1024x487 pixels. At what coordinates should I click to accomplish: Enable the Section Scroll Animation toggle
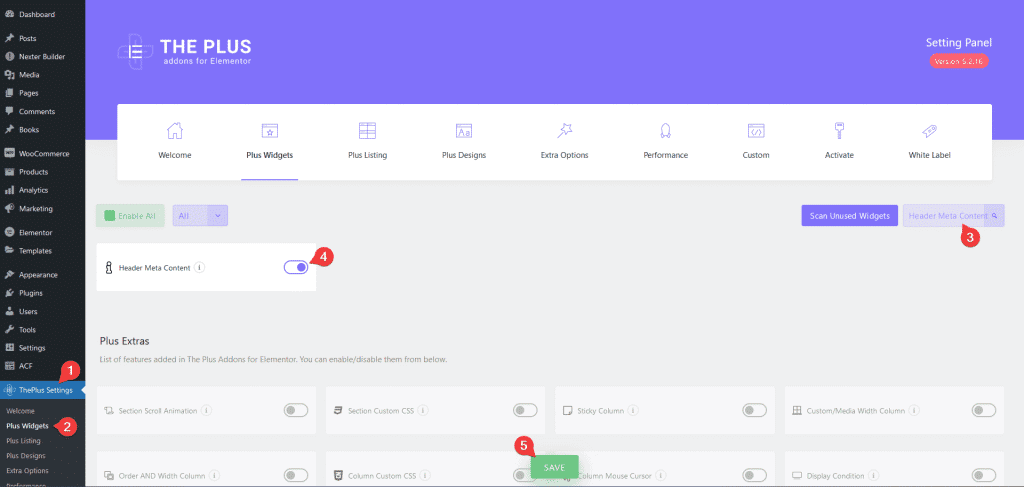pos(296,410)
